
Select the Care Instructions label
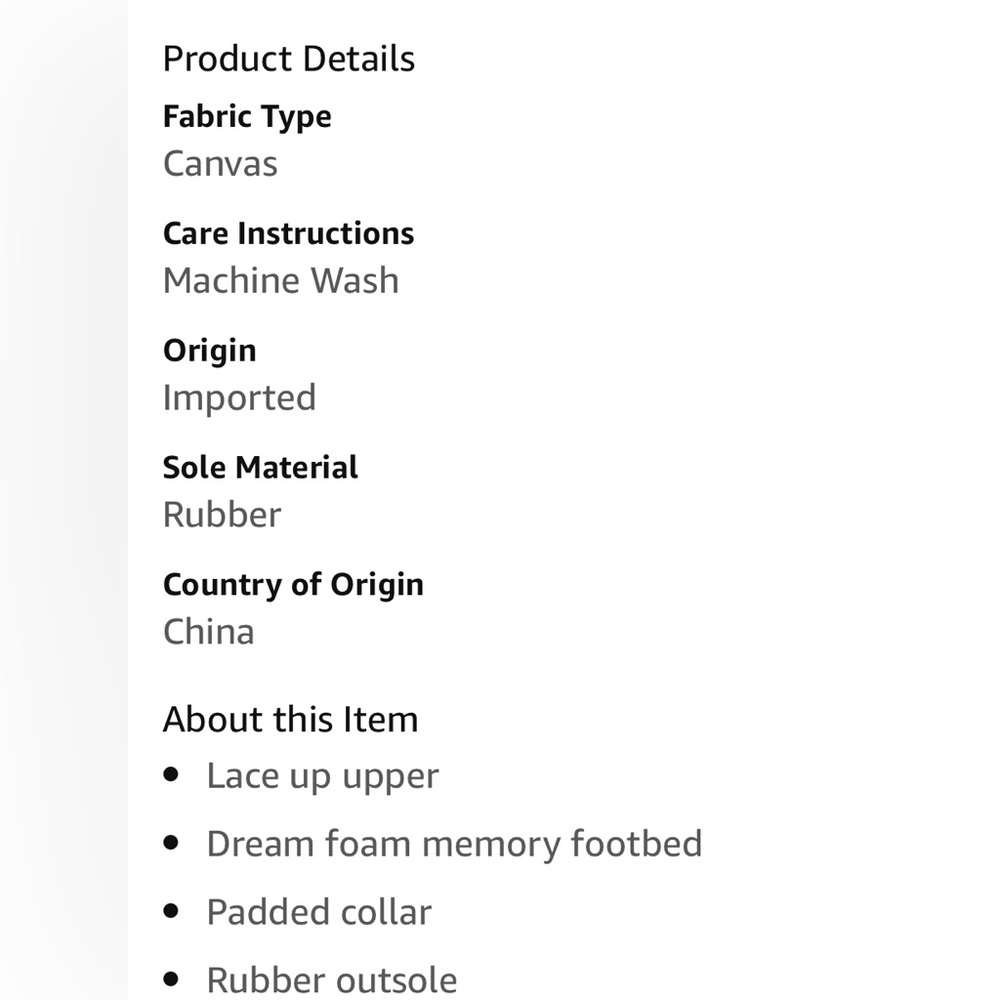coord(288,234)
